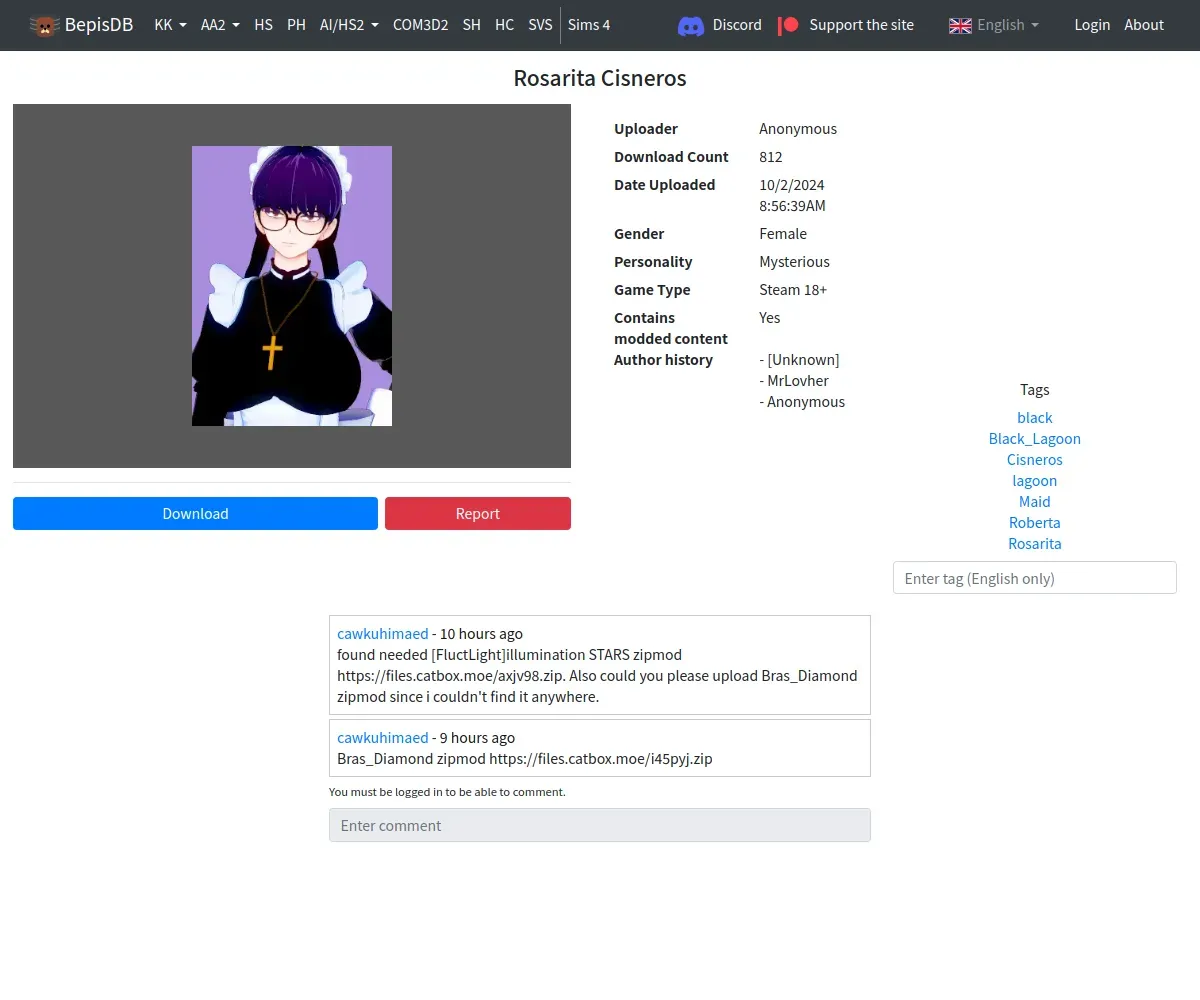
Task: Open the Discord icon link
Action: (691, 25)
